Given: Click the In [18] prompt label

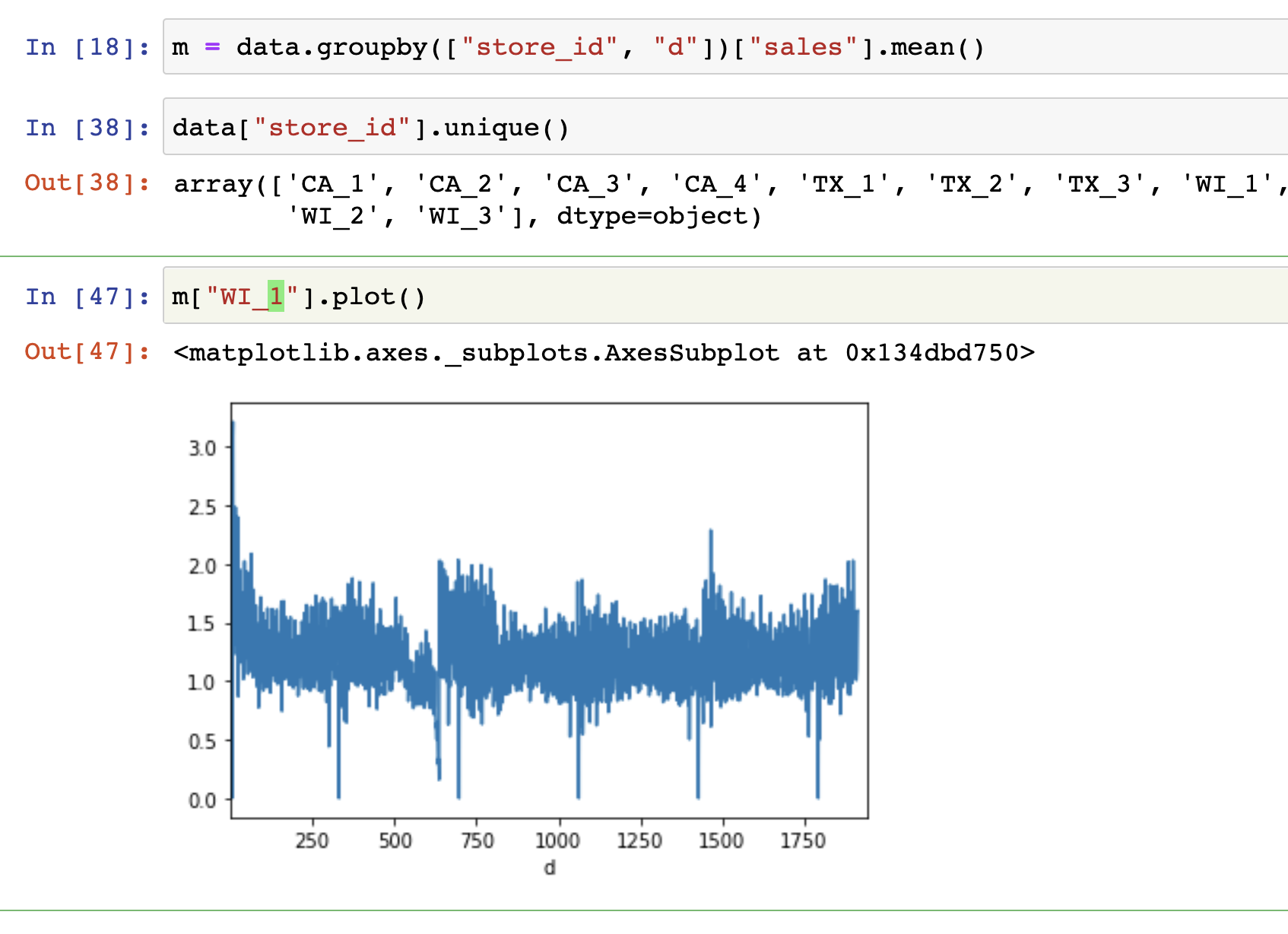Looking at the screenshot, I should pos(88,47).
